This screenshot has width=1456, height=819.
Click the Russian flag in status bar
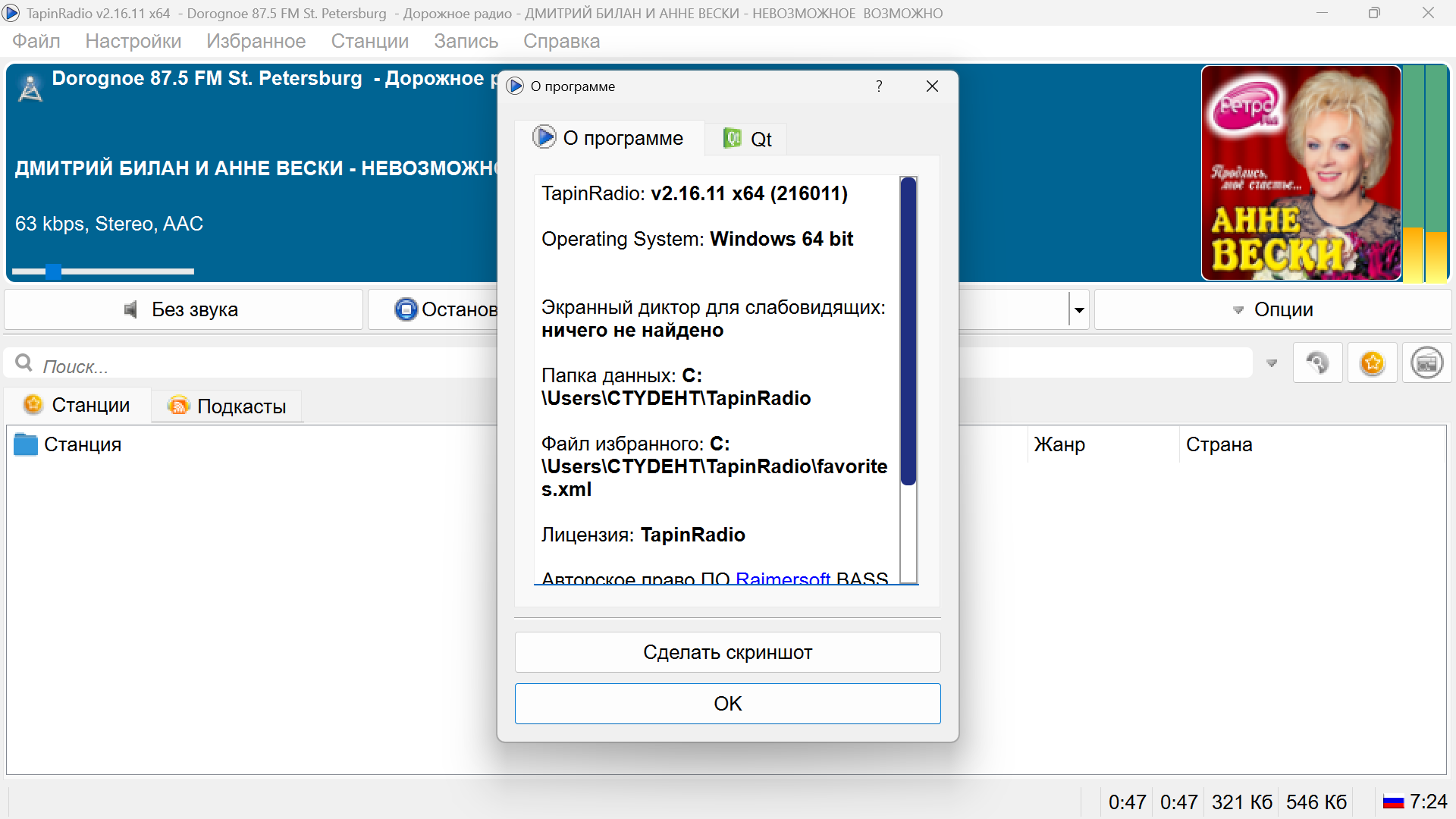(x=1393, y=802)
